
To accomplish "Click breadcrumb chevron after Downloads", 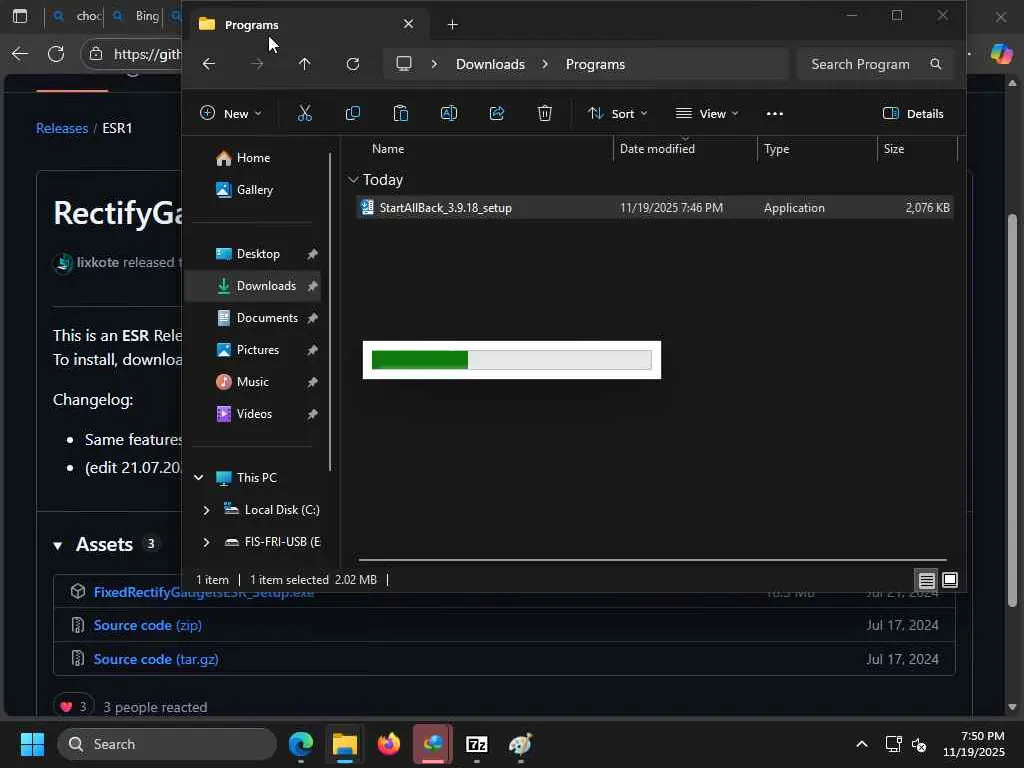I will [x=545, y=64].
